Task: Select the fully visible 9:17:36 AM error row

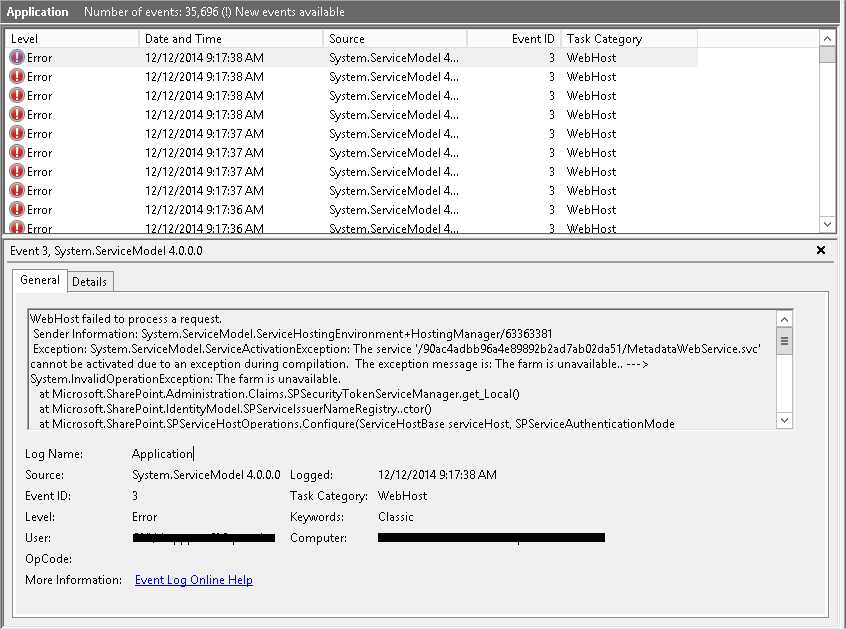Action: [353, 210]
